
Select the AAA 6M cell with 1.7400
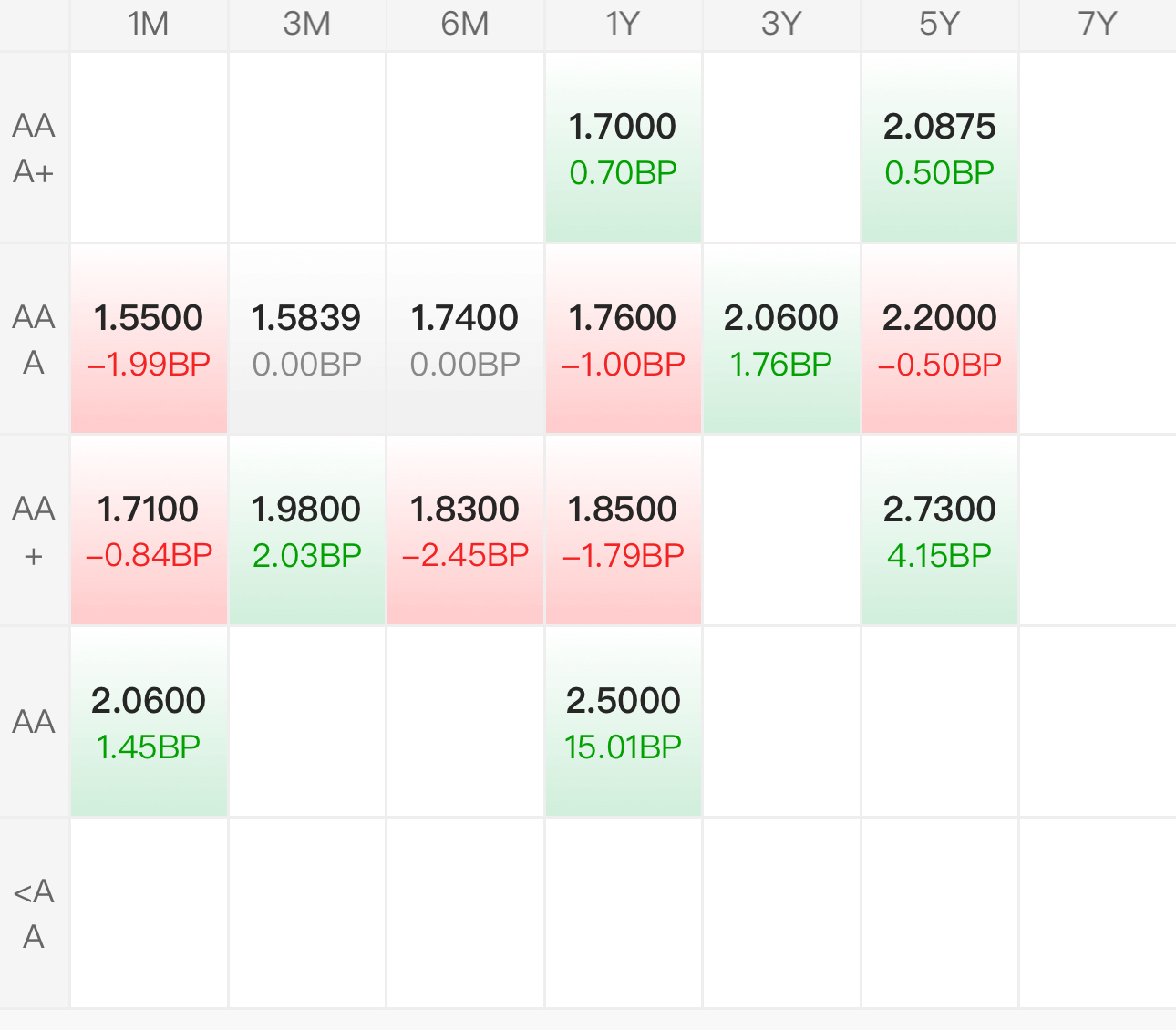click(x=465, y=339)
